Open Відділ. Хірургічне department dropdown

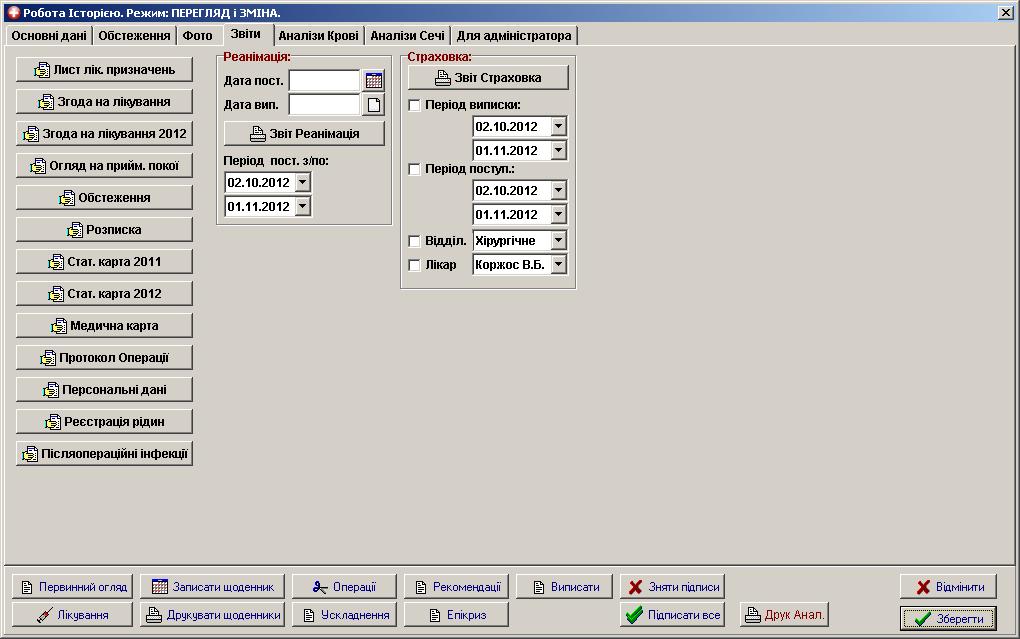click(558, 240)
